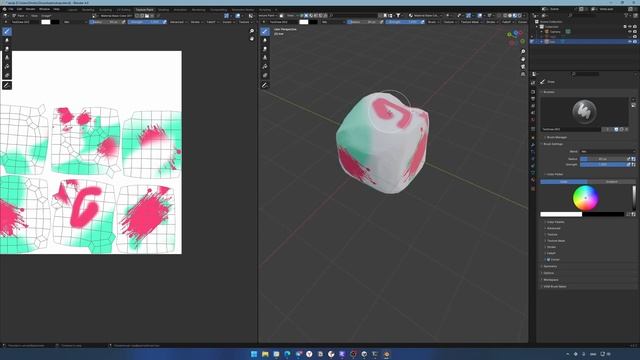The image size is (640, 360).
Task: Toggle Camera visibility eye in outliner
Action: (630, 31)
